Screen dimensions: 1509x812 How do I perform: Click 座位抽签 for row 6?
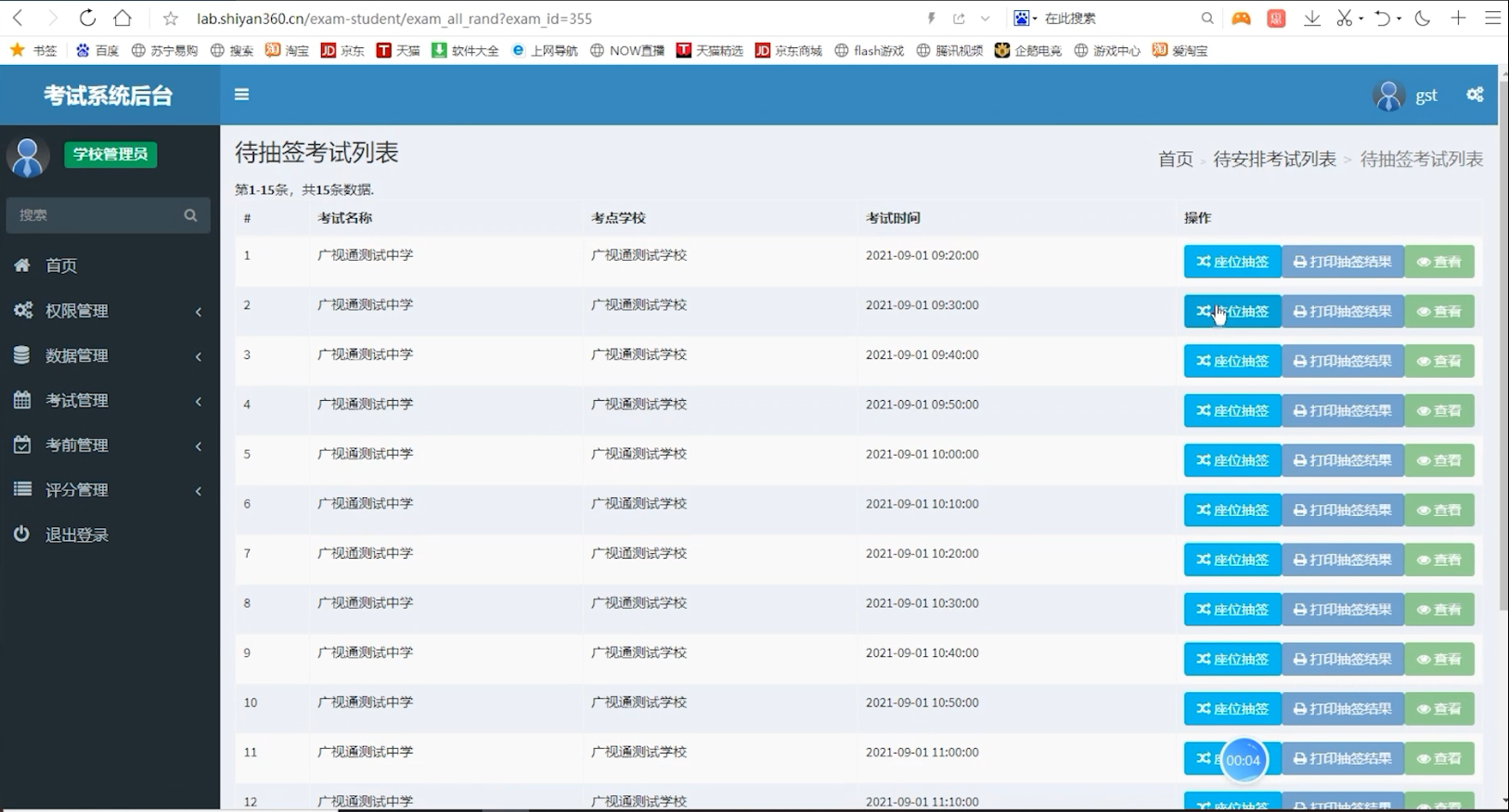tap(1232, 510)
